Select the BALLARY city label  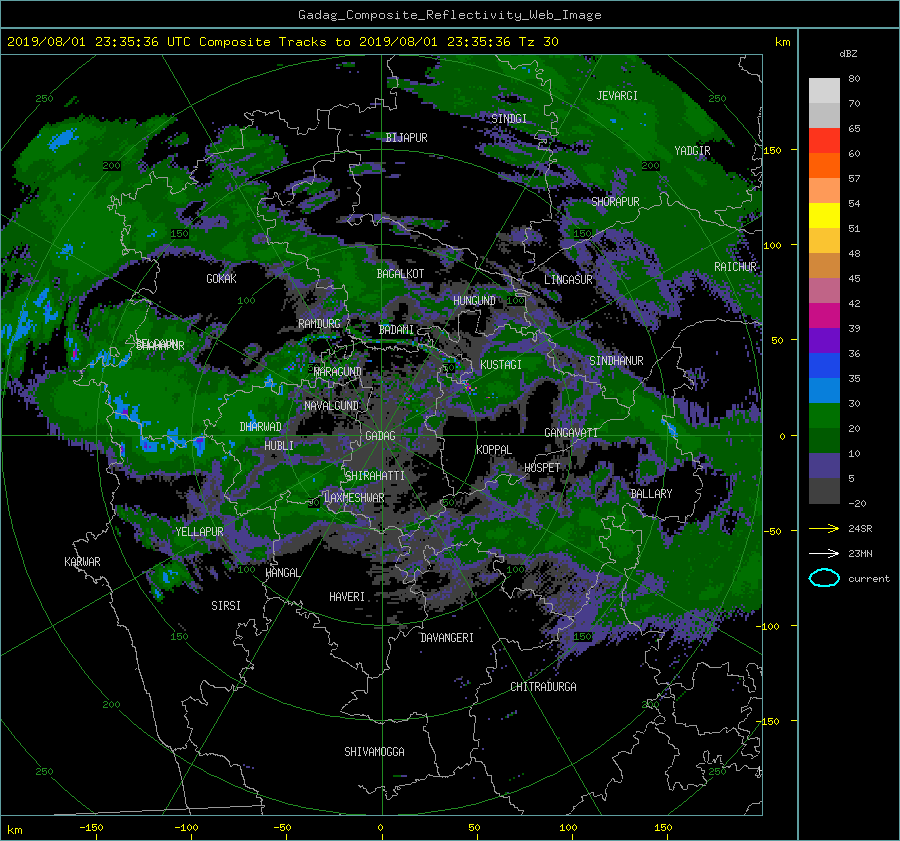(651, 494)
